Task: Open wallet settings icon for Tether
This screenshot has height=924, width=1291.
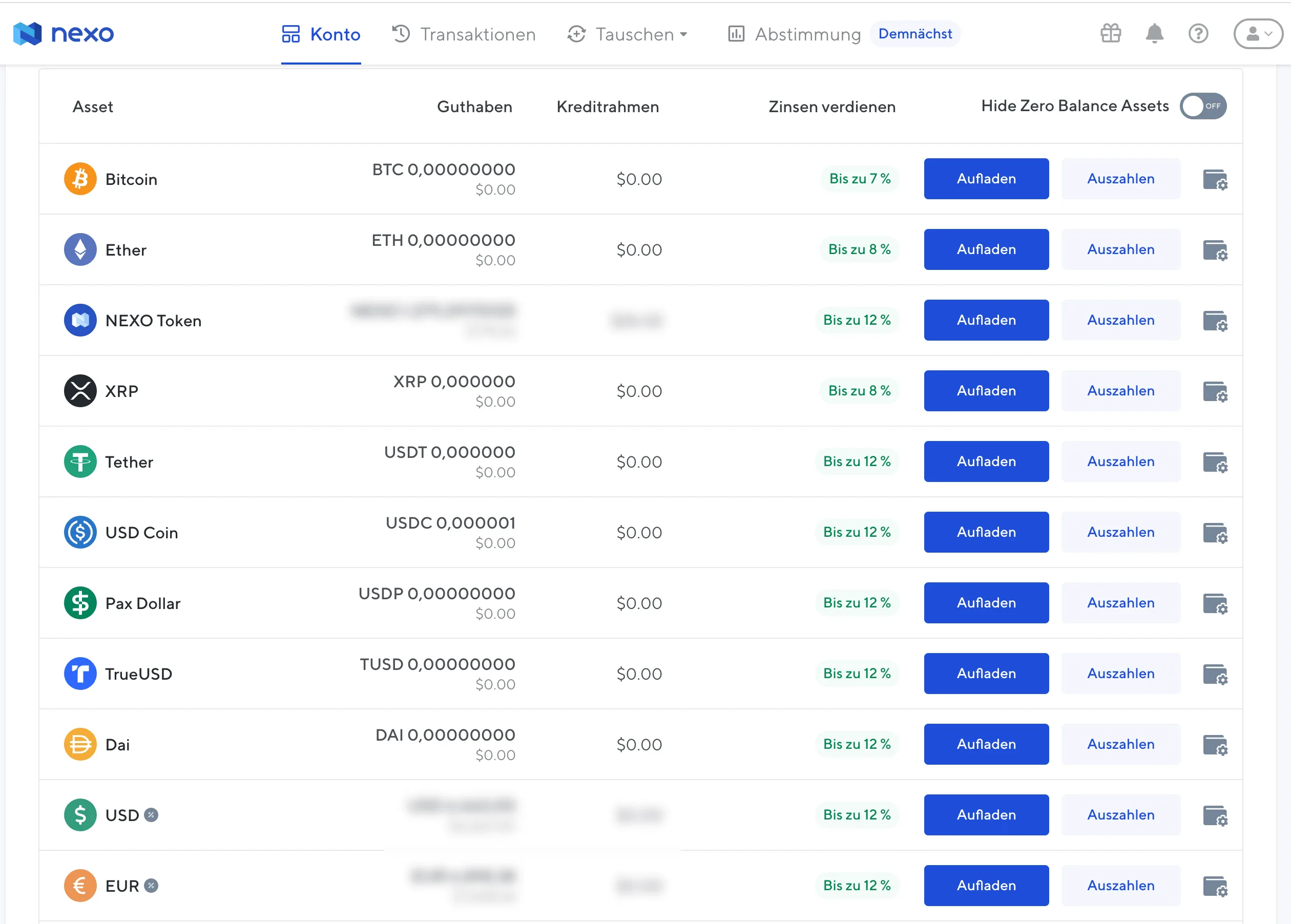Action: coord(1215,463)
